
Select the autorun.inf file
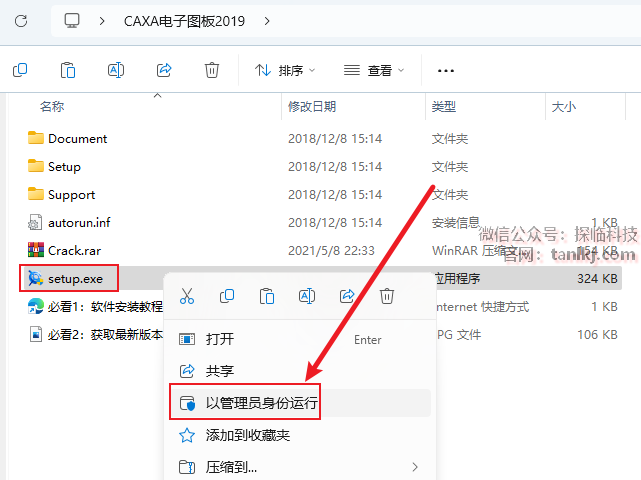click(79, 222)
